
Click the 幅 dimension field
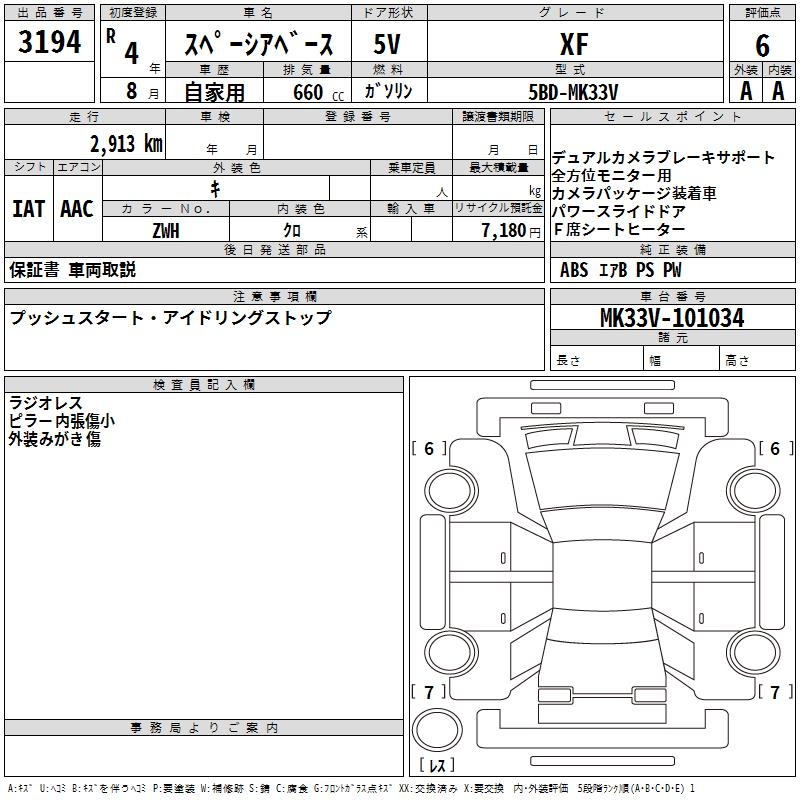pos(681,360)
